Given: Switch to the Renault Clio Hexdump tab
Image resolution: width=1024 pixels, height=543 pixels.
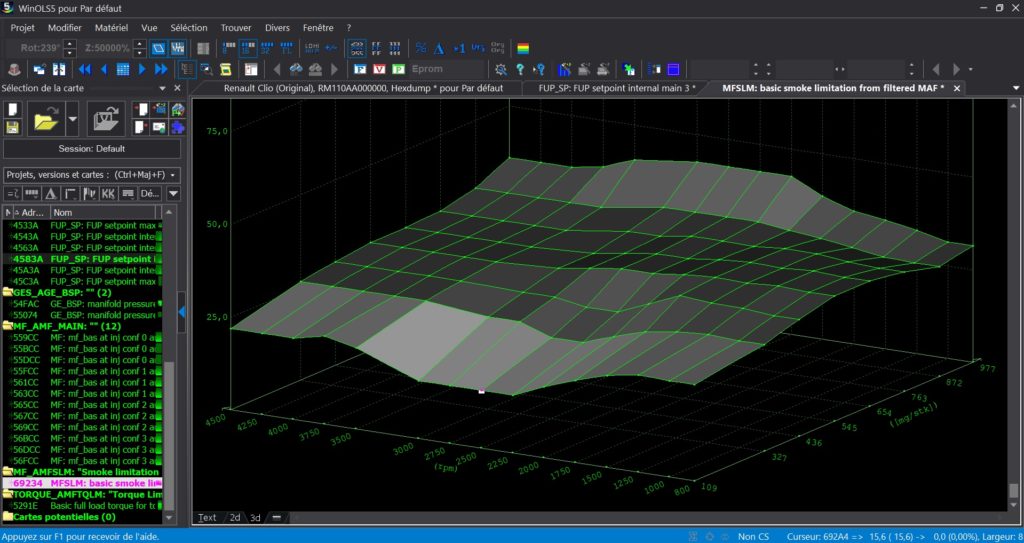Looking at the screenshot, I should (363, 88).
